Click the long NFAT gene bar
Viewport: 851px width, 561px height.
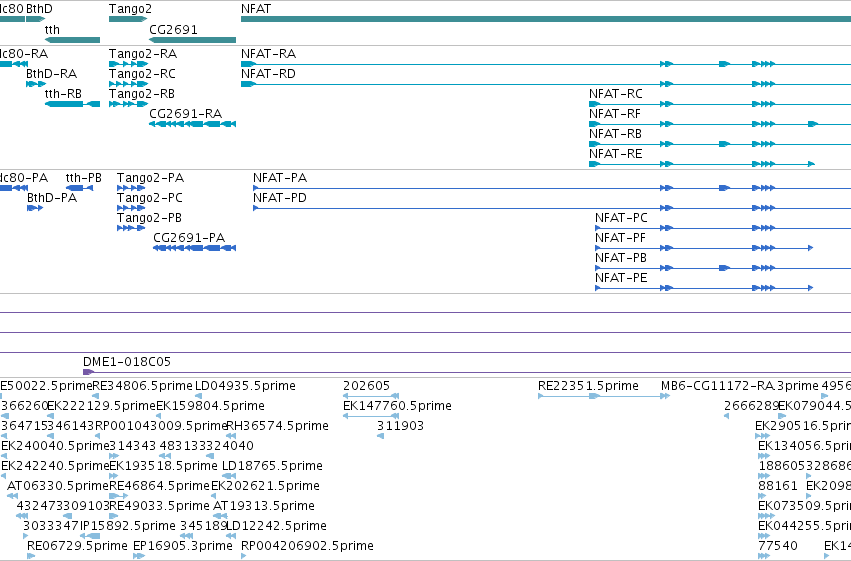[x=546, y=20]
